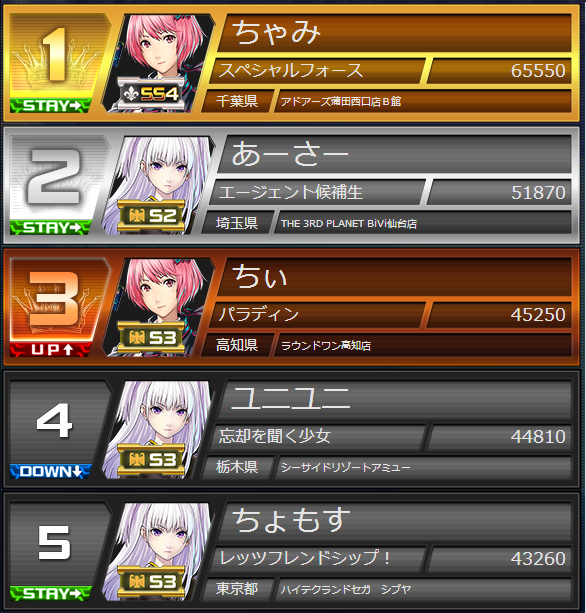Viewport: 586px width, 613px height.
Task: Click the DOWN indicator under rank 4
Action: (x=51, y=471)
